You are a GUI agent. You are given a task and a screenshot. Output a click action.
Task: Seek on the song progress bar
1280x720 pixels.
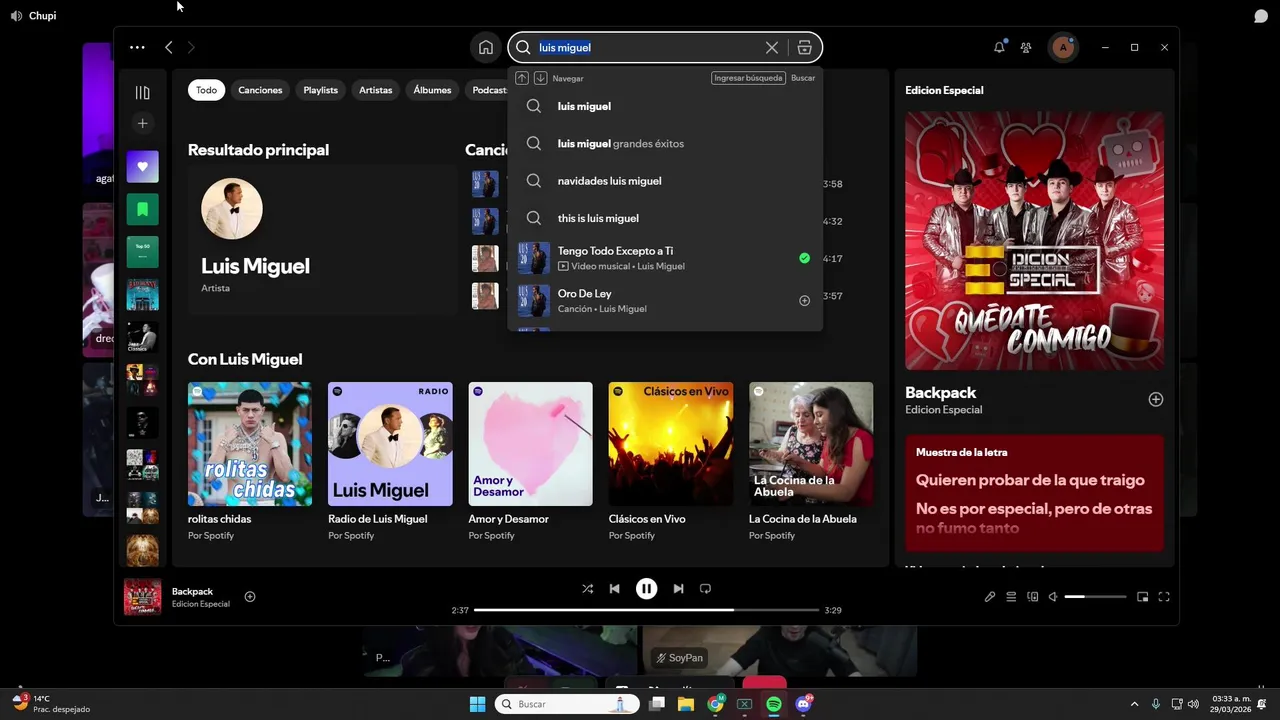tap(646, 610)
